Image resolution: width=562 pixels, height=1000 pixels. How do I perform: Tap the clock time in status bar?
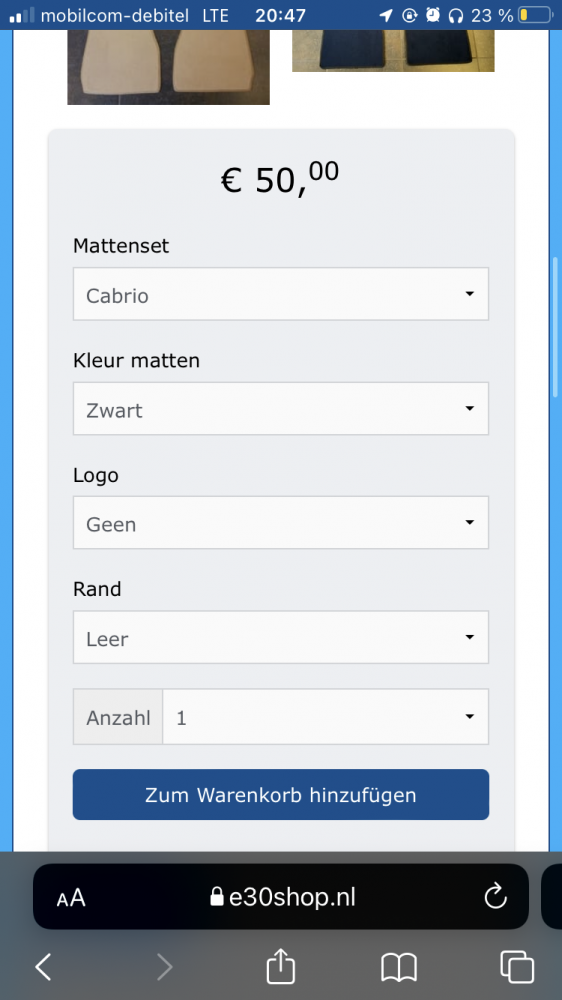pos(280,15)
